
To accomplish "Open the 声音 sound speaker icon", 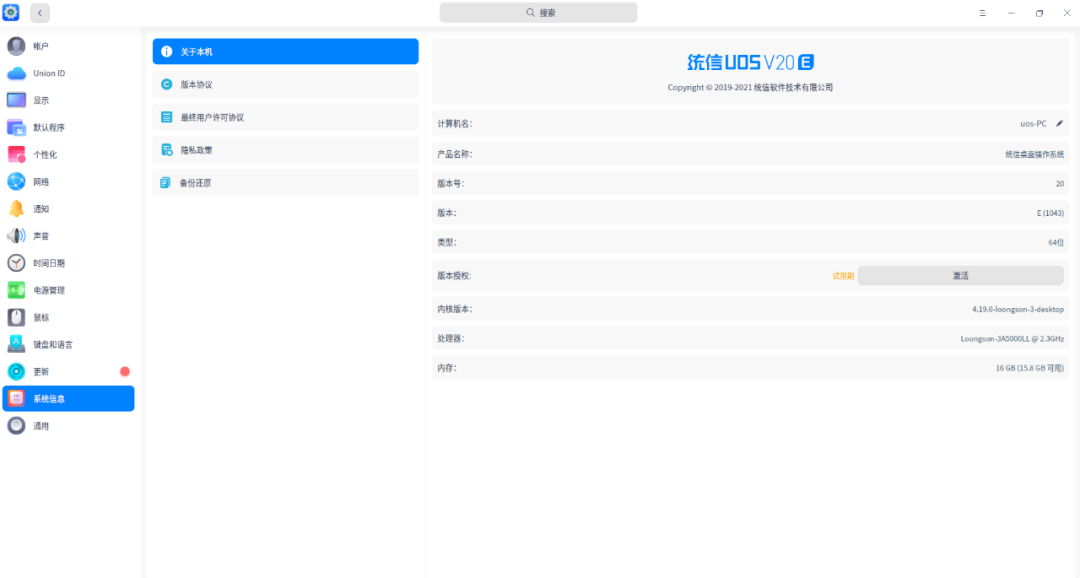I will 16,236.
